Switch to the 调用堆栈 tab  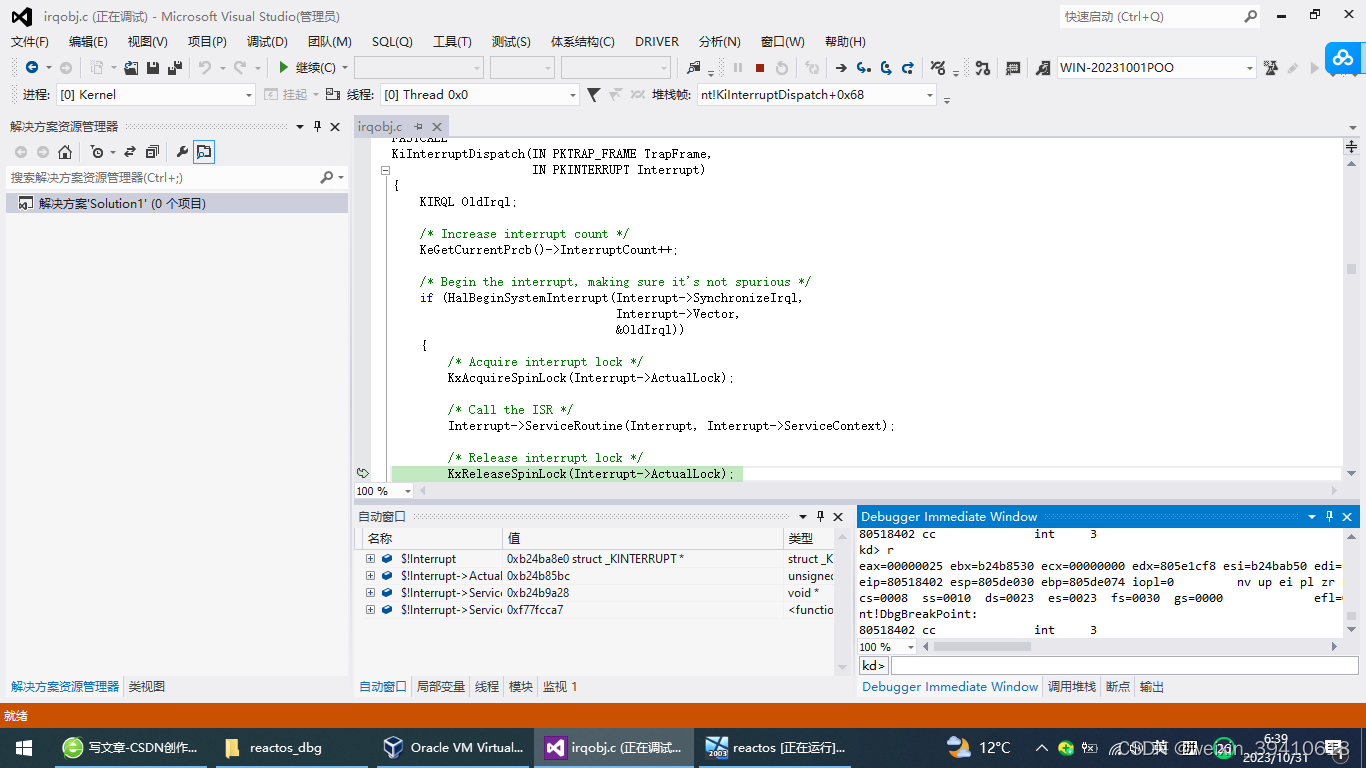tap(1072, 686)
